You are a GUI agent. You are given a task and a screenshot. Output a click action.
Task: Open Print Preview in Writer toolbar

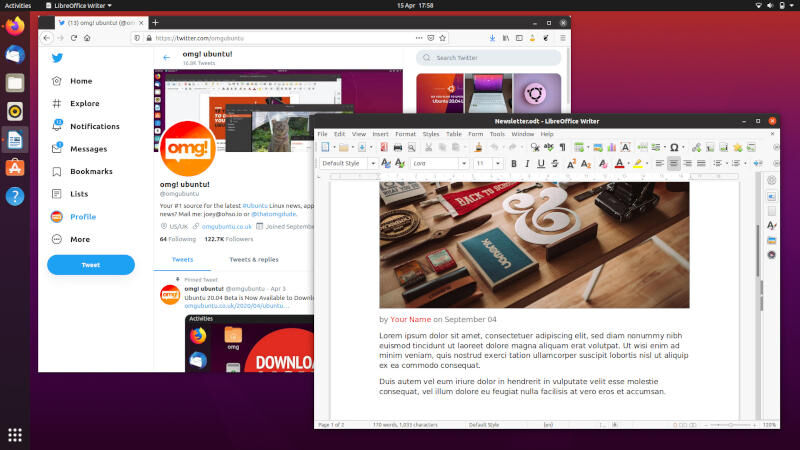pyautogui.click(x=411, y=147)
